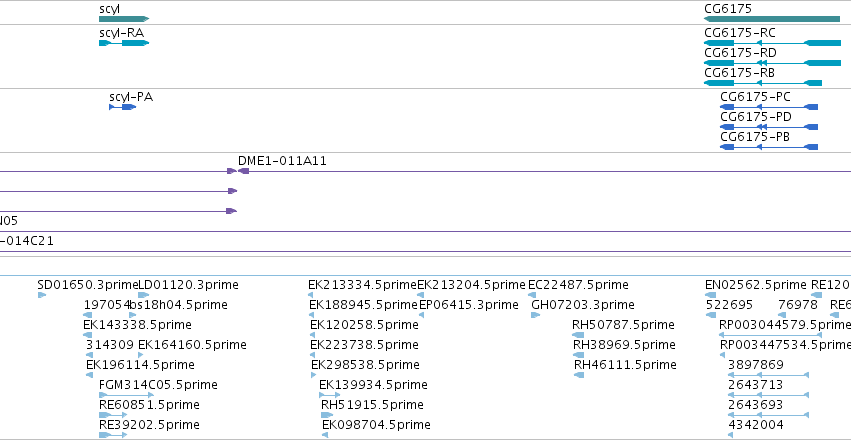Click the scyl-PA protein glyph
The image size is (851, 440).
[x=122, y=107]
